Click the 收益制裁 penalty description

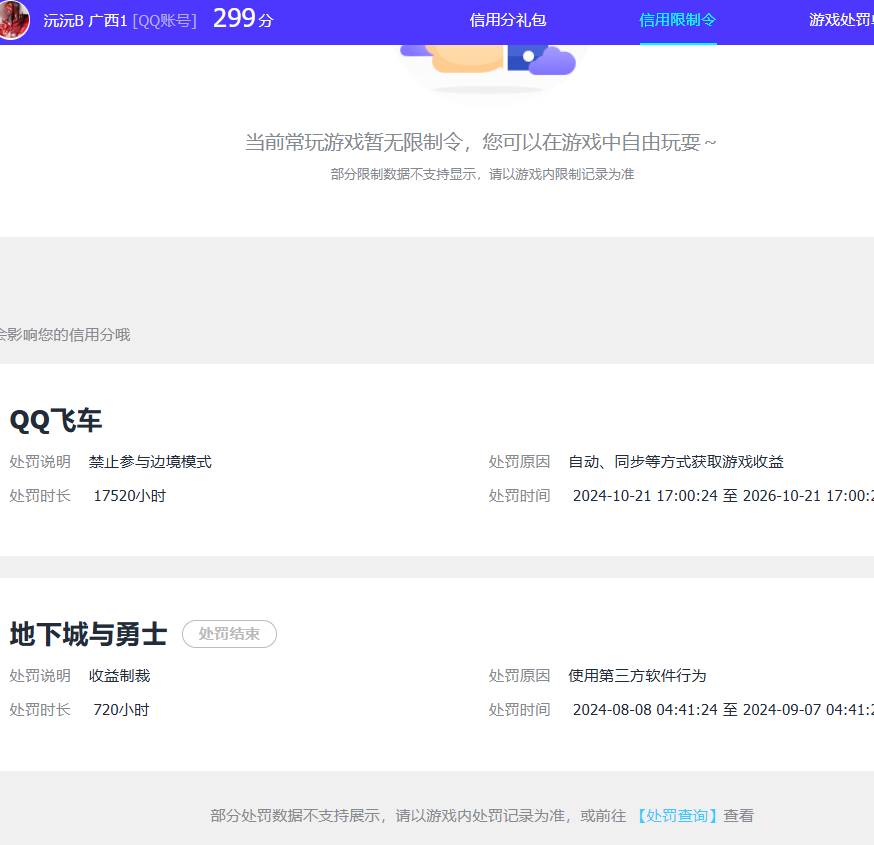(x=119, y=675)
